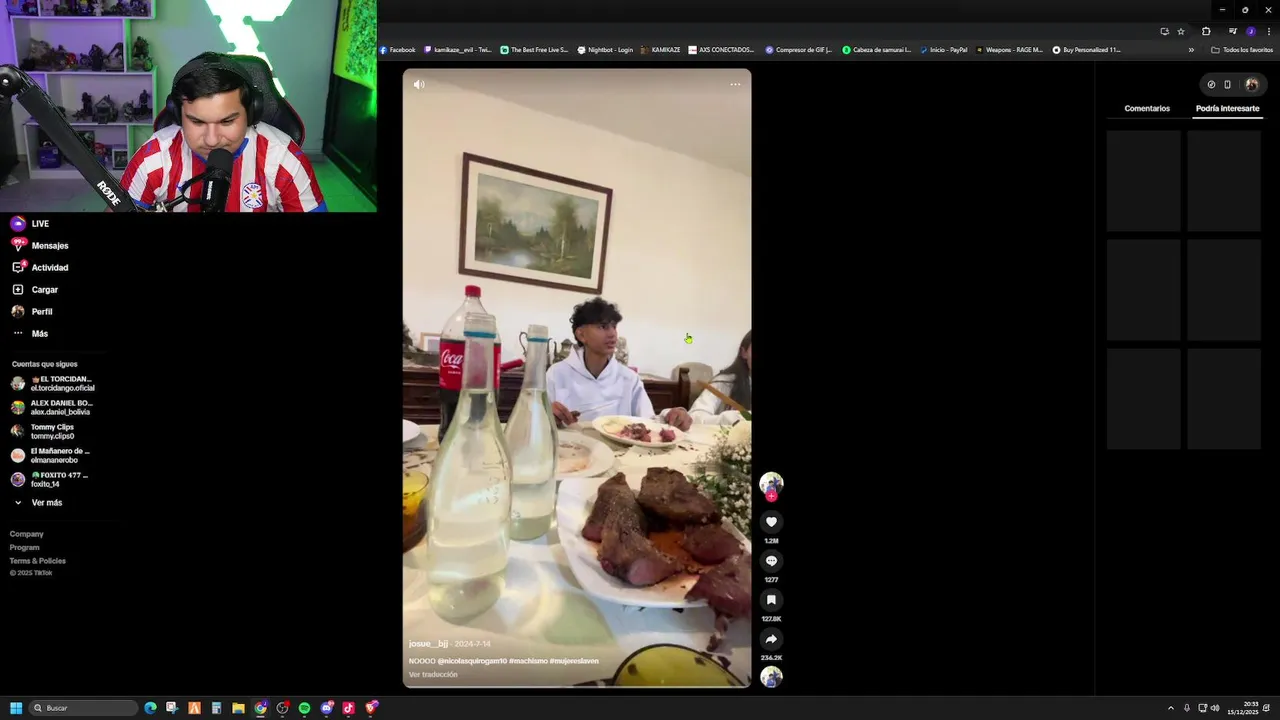
Task: Click the taskbar Buscar search box
Action: click(x=84, y=708)
